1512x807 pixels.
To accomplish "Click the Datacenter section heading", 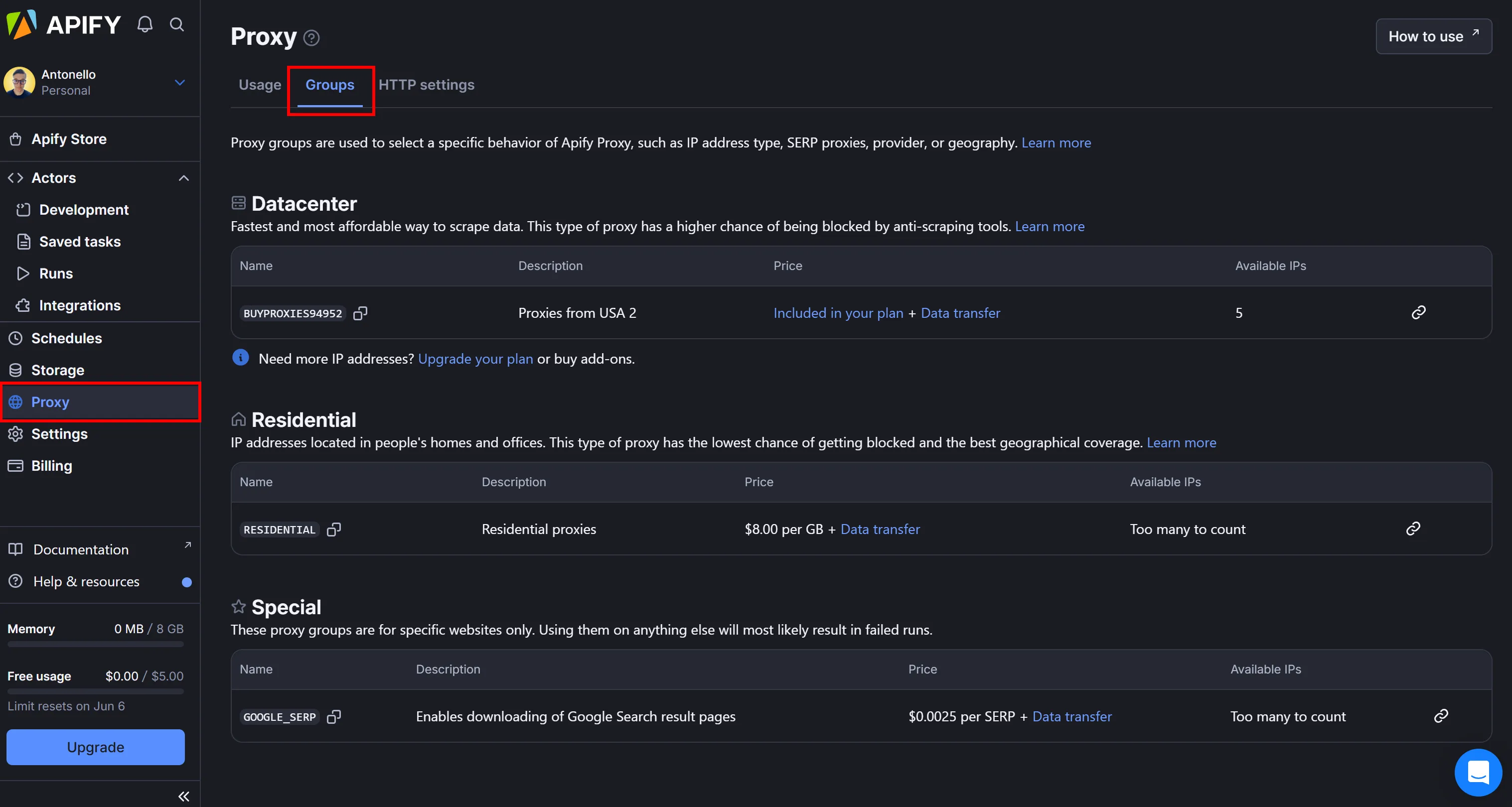I will click(x=303, y=204).
